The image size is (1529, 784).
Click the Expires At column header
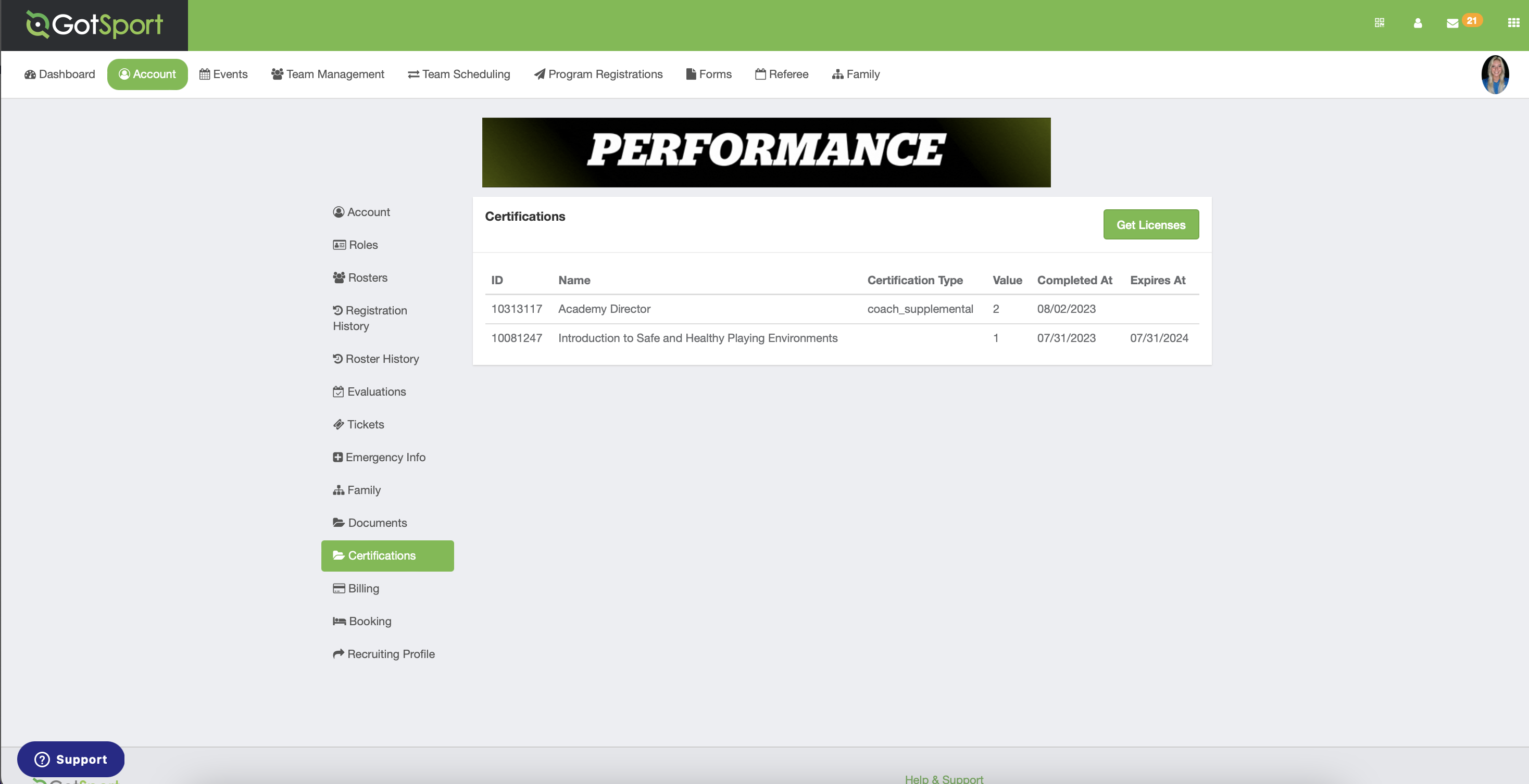(x=1158, y=280)
